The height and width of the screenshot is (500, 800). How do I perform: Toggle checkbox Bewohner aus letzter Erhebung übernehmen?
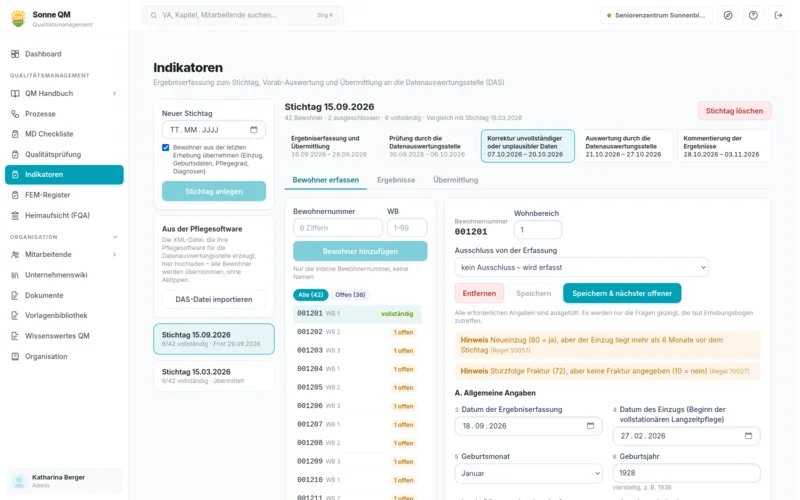(x=165, y=147)
